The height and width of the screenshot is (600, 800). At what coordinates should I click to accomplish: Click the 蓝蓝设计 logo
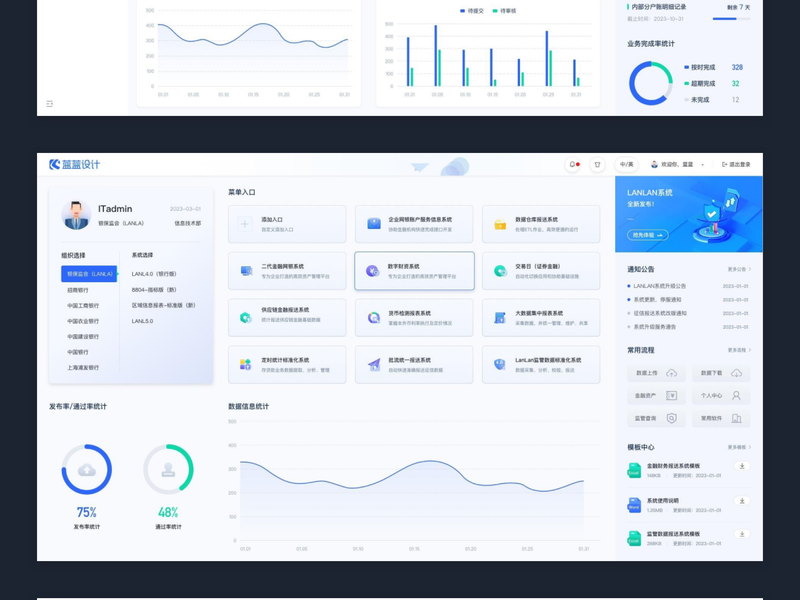[75, 164]
